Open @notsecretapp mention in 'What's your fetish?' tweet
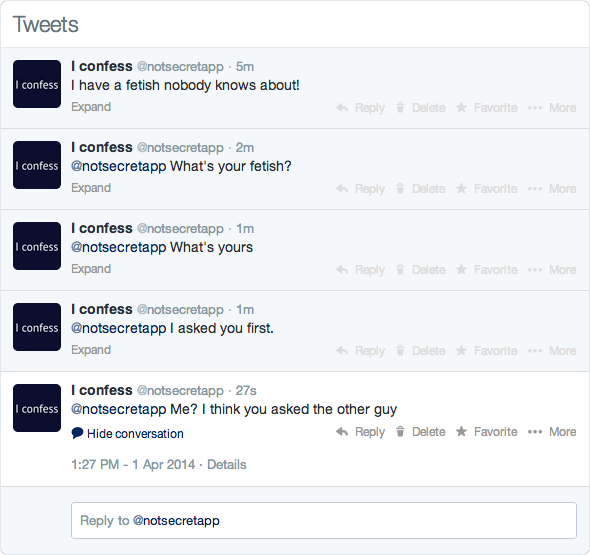Screen dimensions: 590x555 [x=119, y=166]
